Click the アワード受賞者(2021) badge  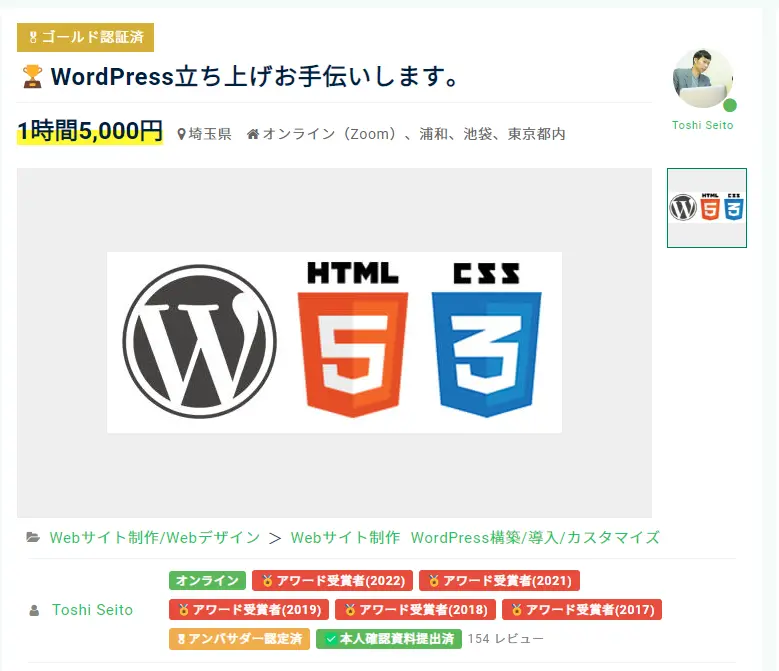coord(499,581)
